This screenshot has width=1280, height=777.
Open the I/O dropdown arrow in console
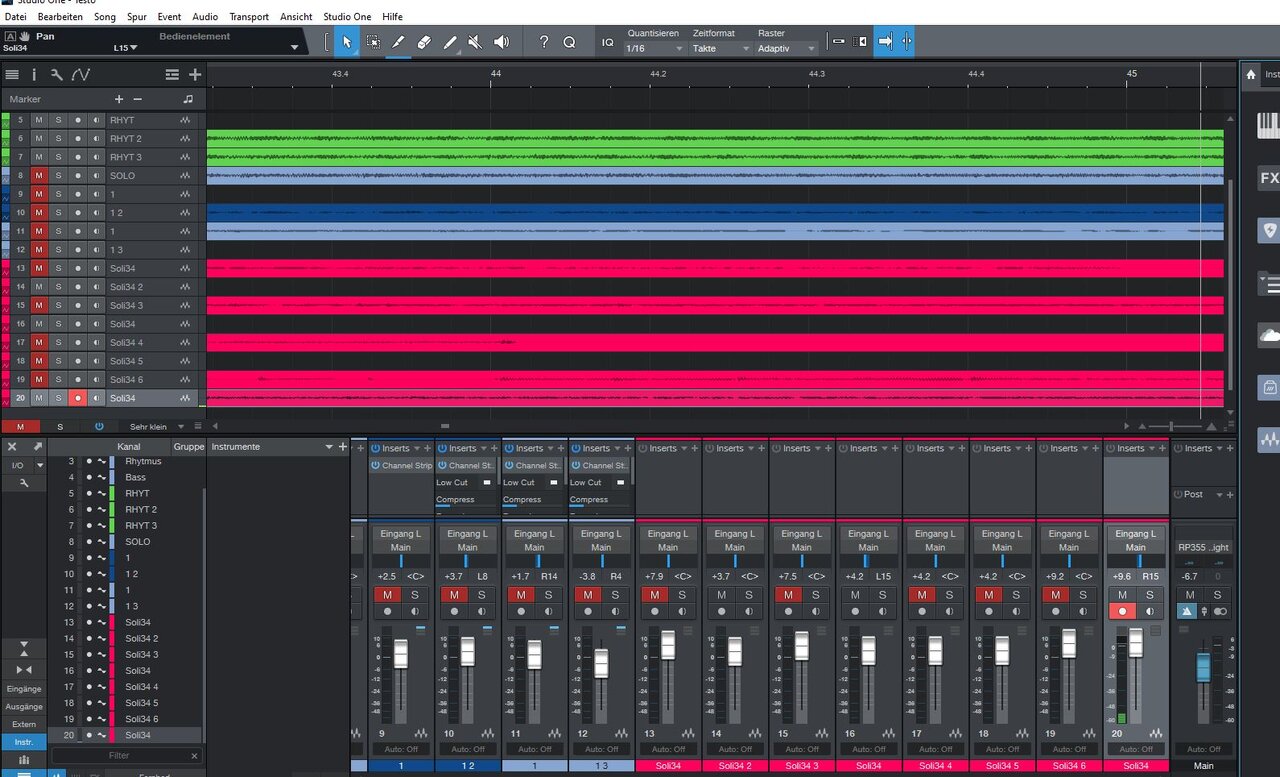click(40, 465)
